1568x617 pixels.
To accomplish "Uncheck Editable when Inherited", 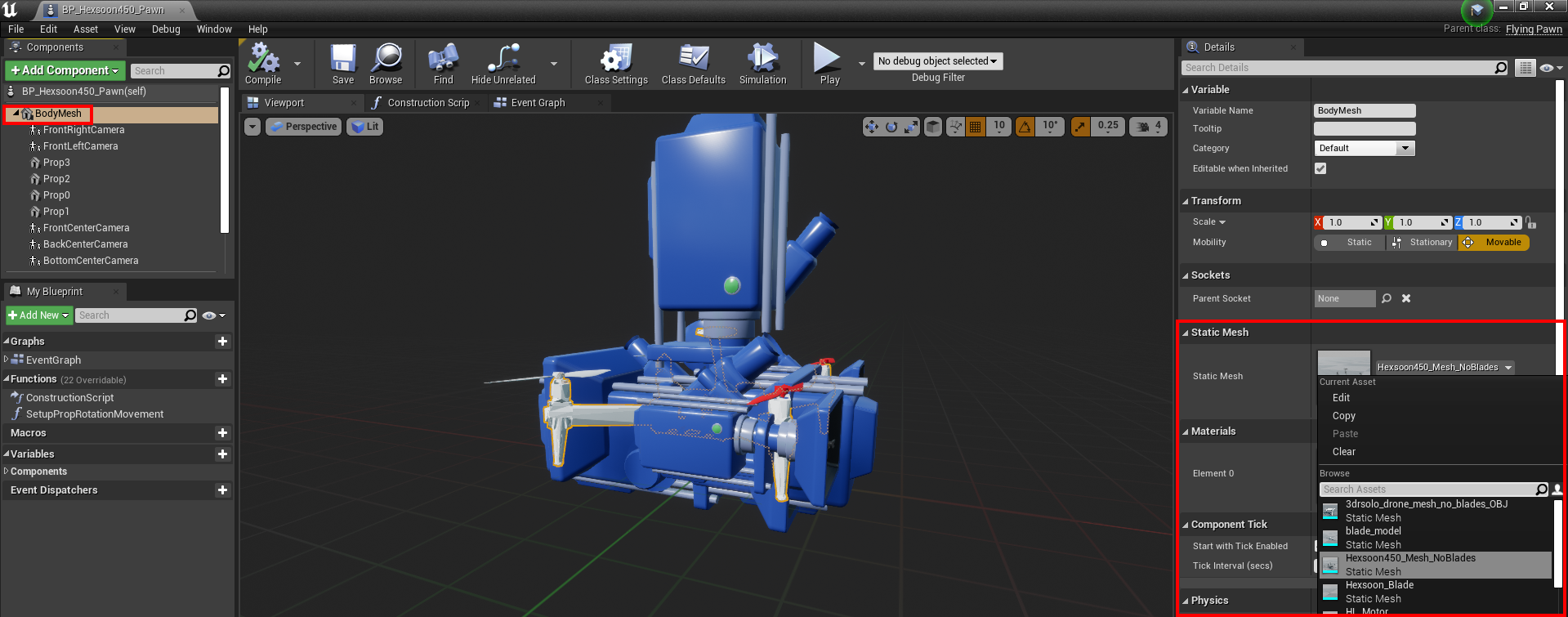I will (x=1320, y=168).
